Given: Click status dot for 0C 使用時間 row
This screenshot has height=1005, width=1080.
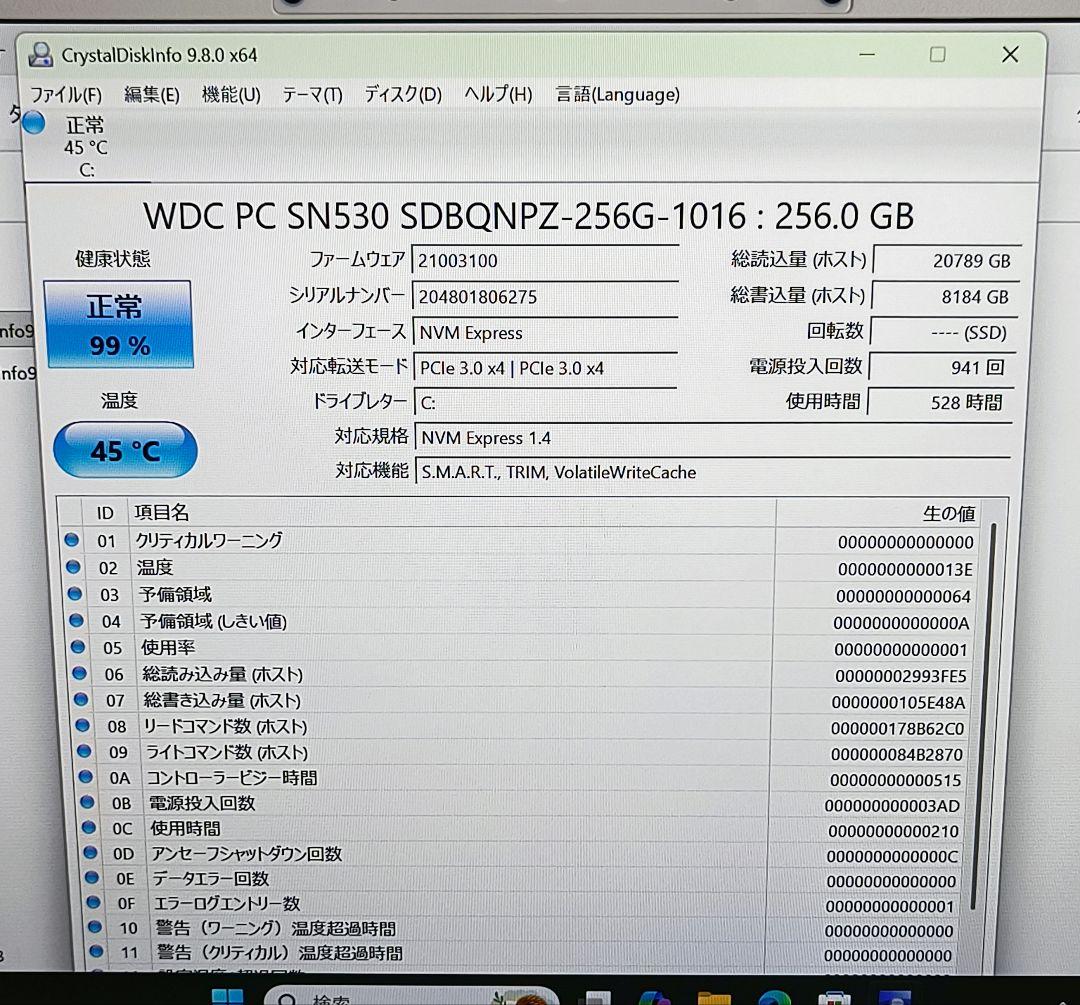Looking at the screenshot, I should pos(89,827).
